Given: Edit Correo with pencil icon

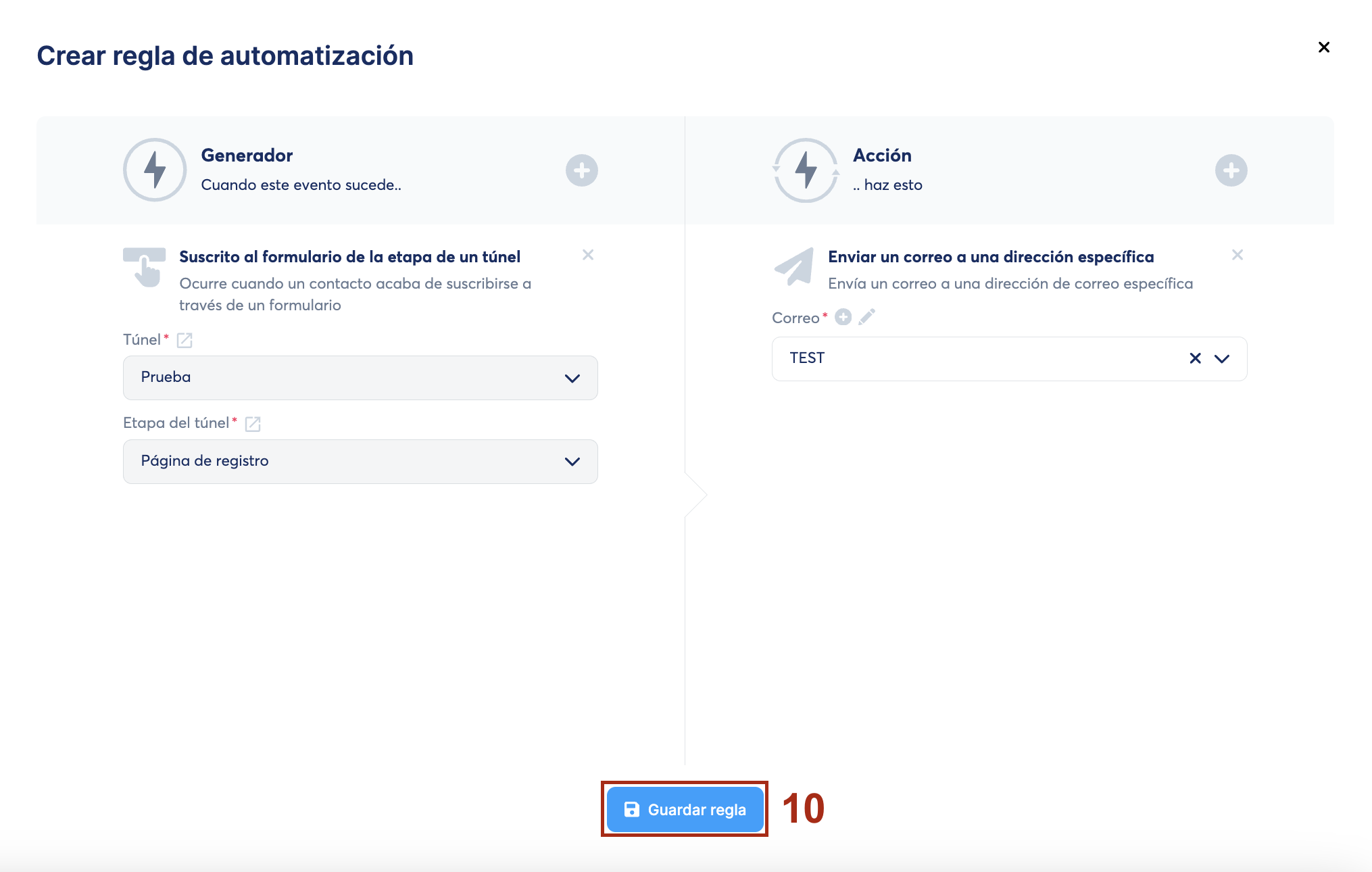Looking at the screenshot, I should click(867, 317).
